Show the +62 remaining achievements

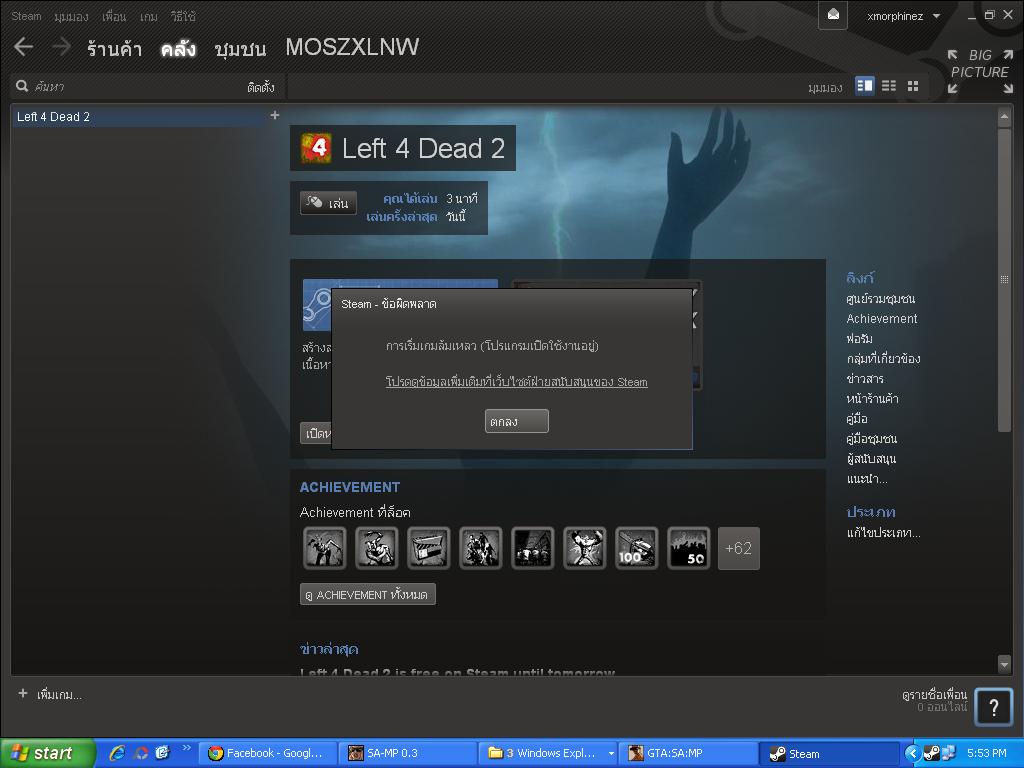click(739, 549)
